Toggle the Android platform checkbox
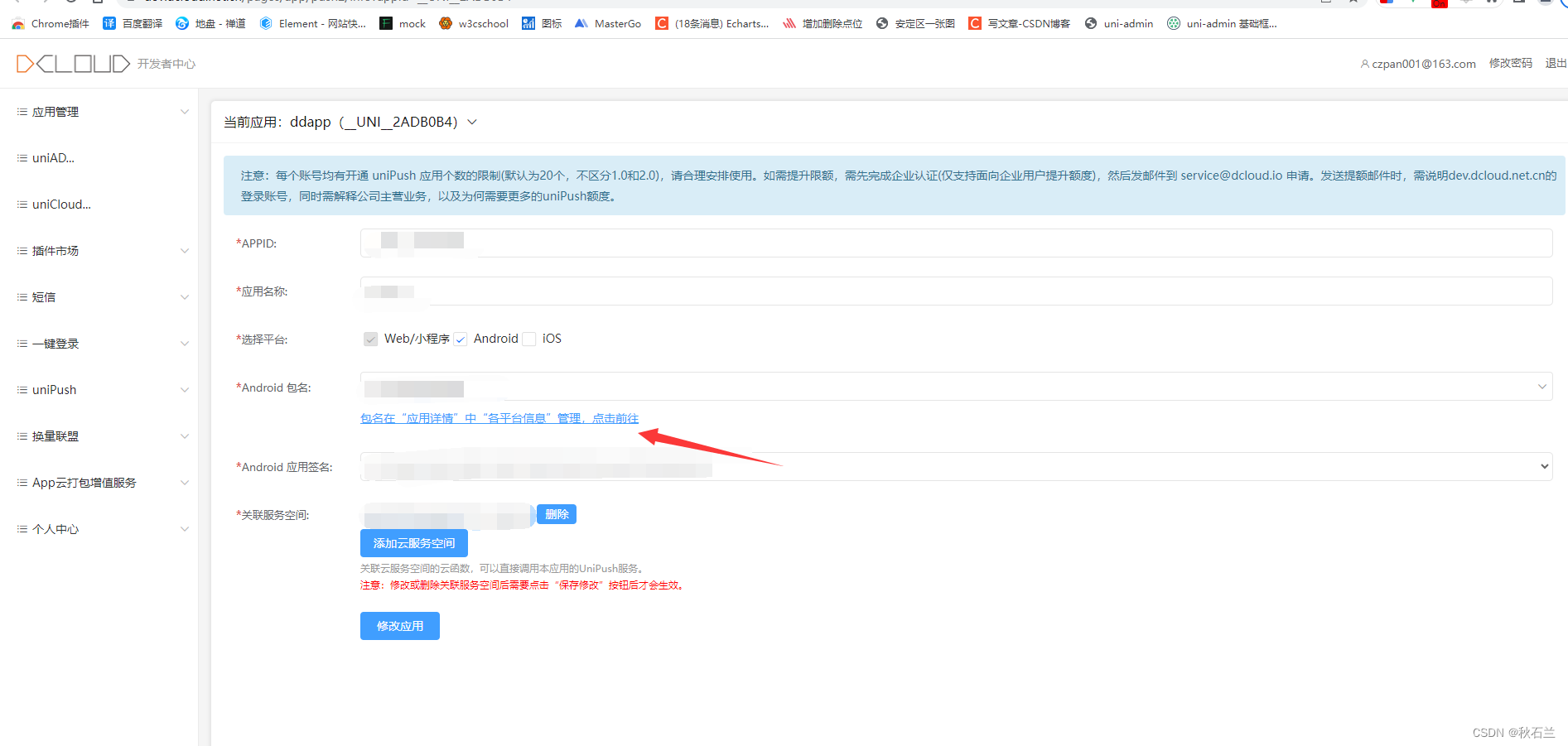This screenshot has height=746, width=1568. [x=461, y=339]
